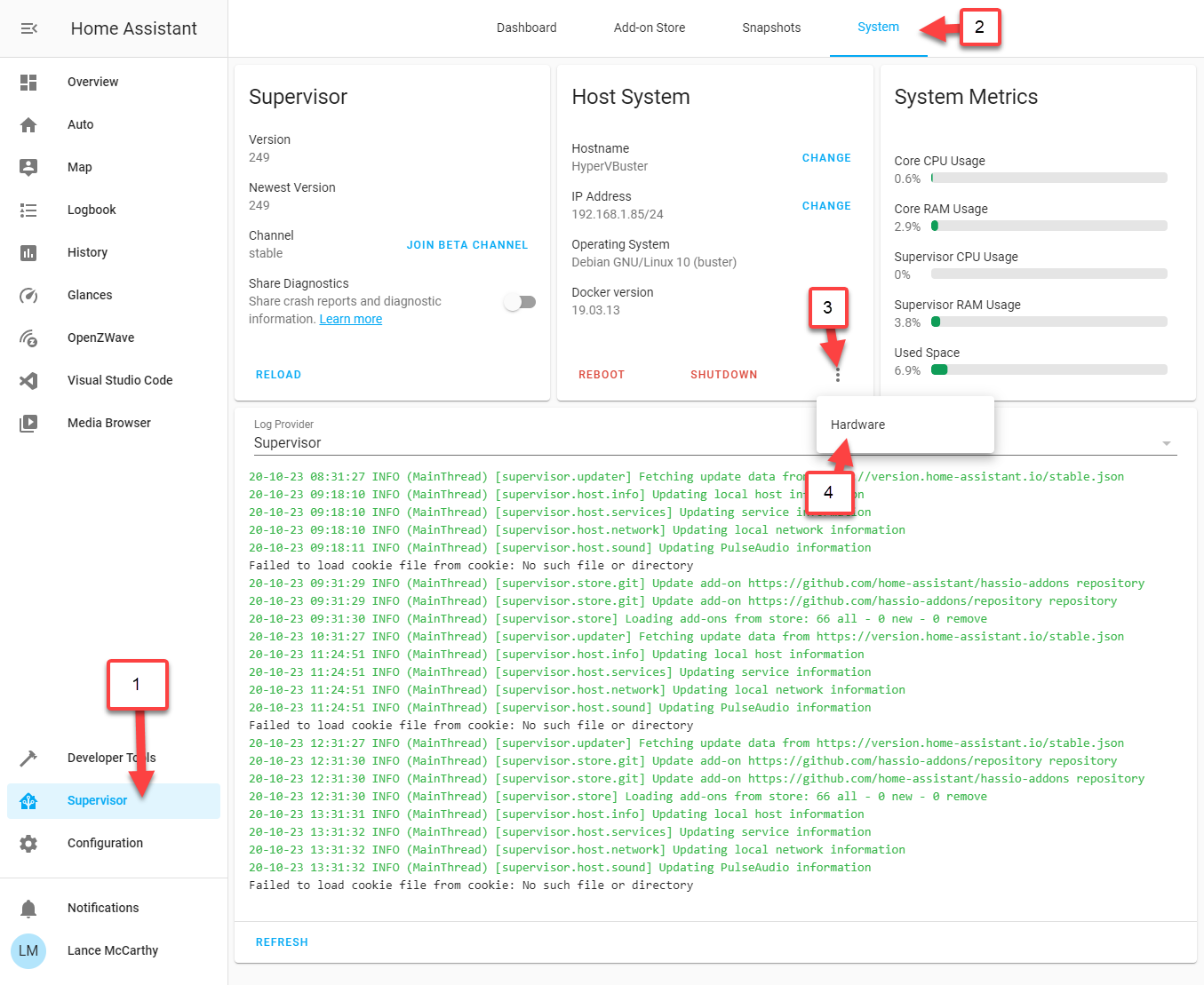
Task: Expand the Log Provider dropdown
Action: [1166, 443]
